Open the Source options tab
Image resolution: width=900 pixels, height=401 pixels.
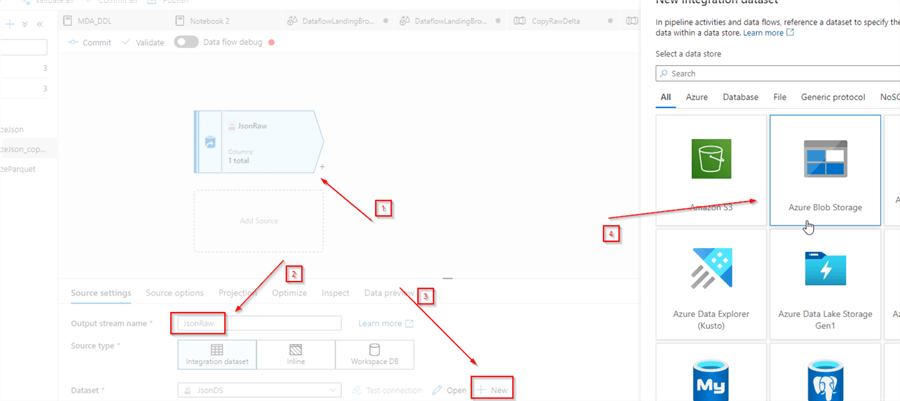pyautogui.click(x=174, y=293)
